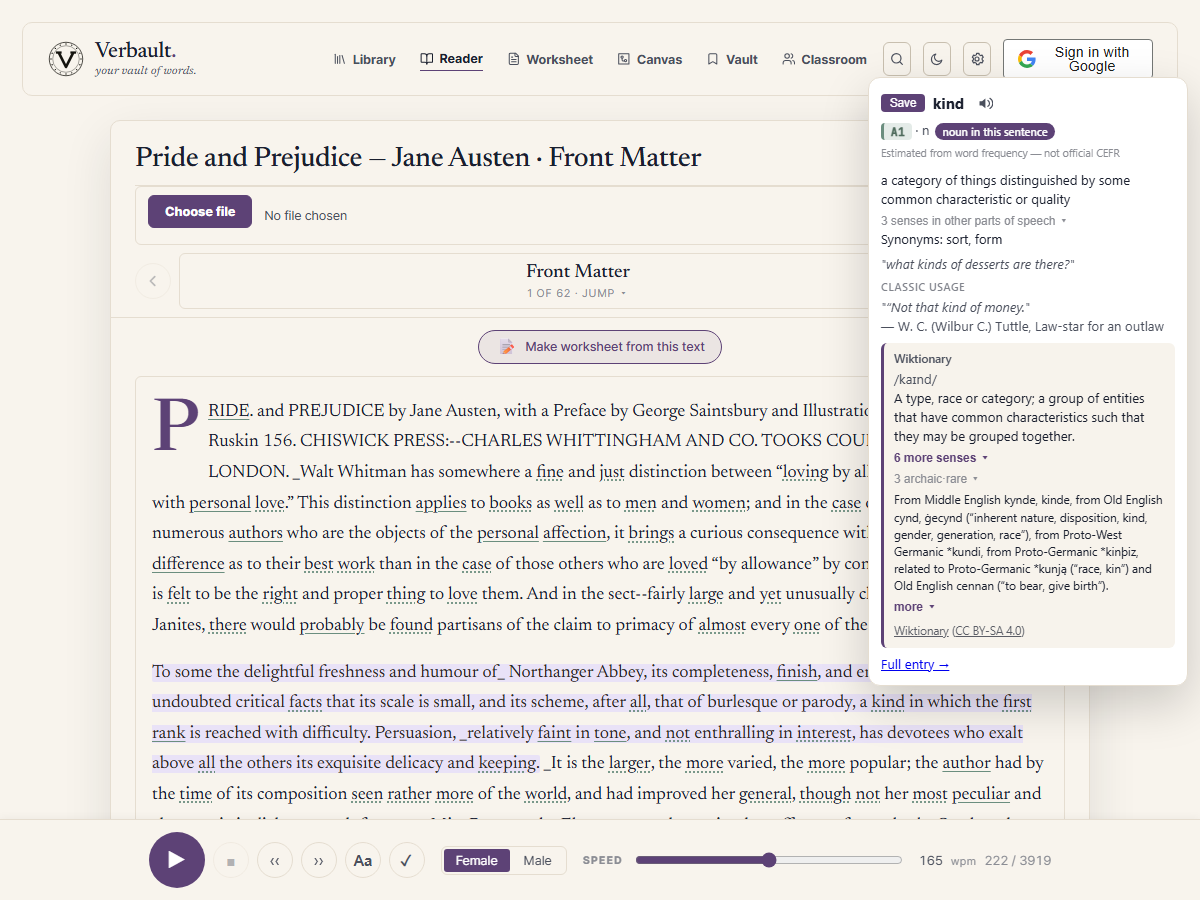Screen dimensions: 1200x900
Task: Click the underlined word 'rank'
Action: pos(169,733)
